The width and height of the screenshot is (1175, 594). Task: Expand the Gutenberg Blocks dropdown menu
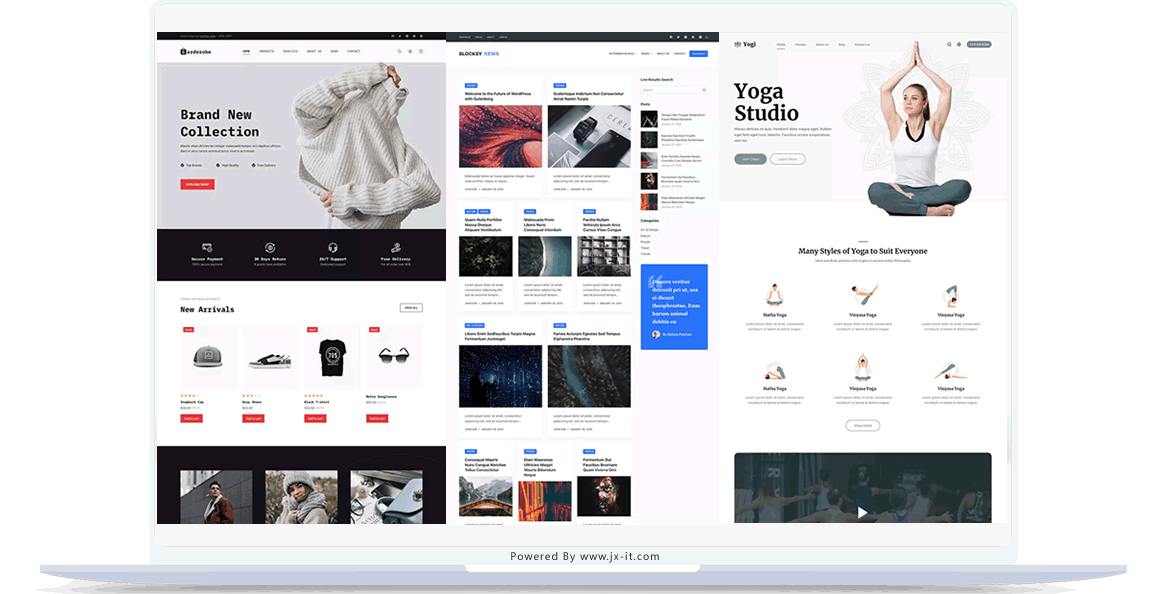coord(622,53)
